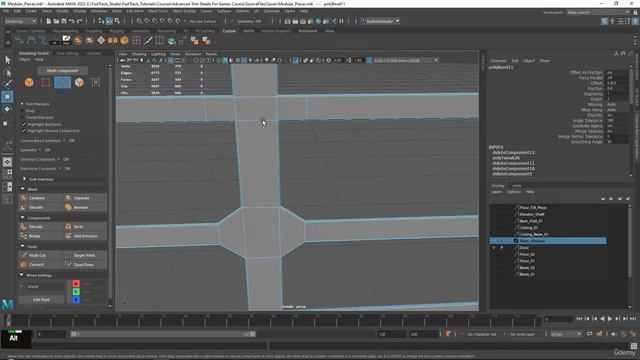
Task: Click the lock Z axis blue button
Action: pos(76,300)
